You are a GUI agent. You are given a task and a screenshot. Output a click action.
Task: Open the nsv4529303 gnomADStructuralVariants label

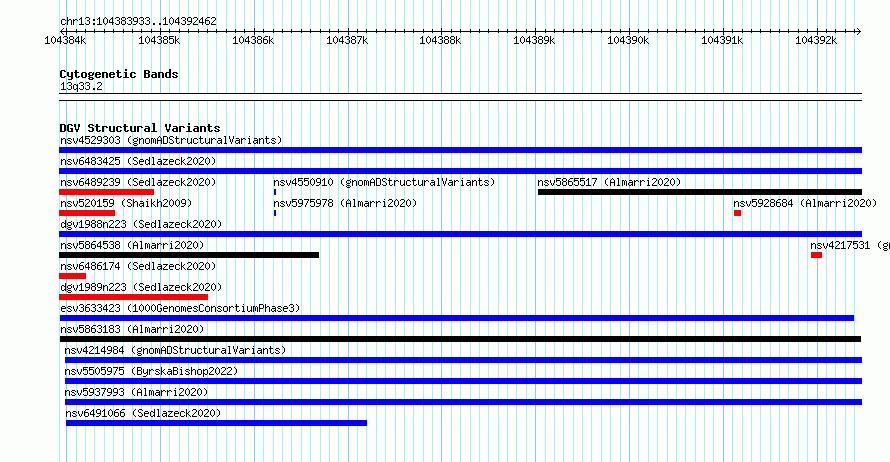pos(171,140)
